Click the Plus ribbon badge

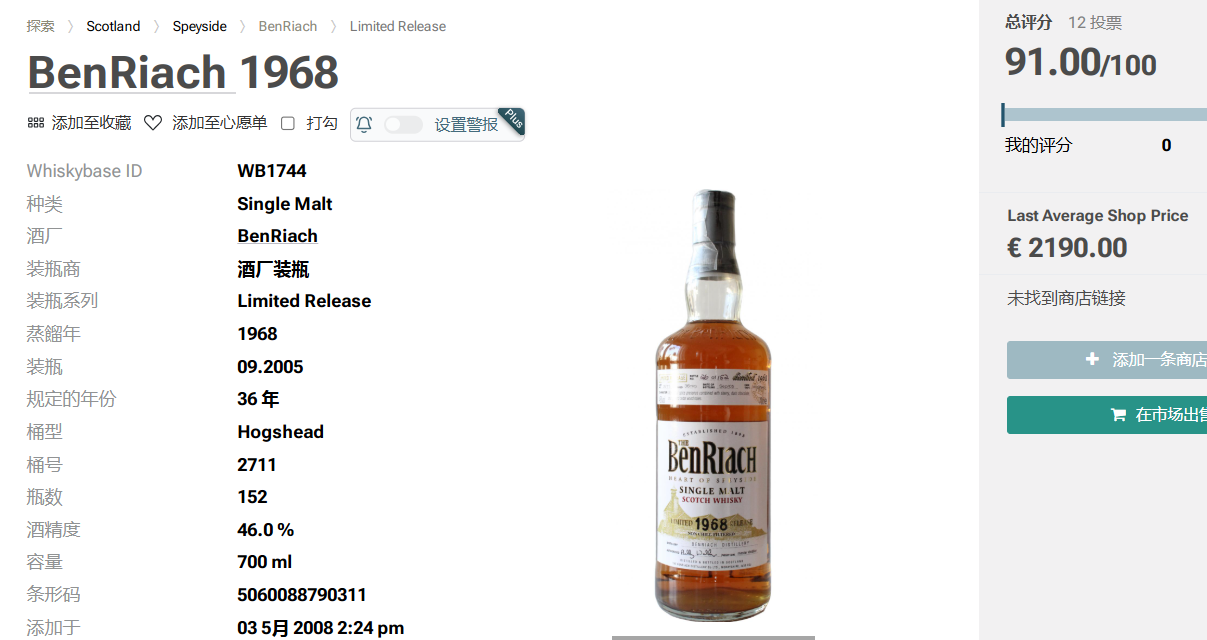[511, 121]
